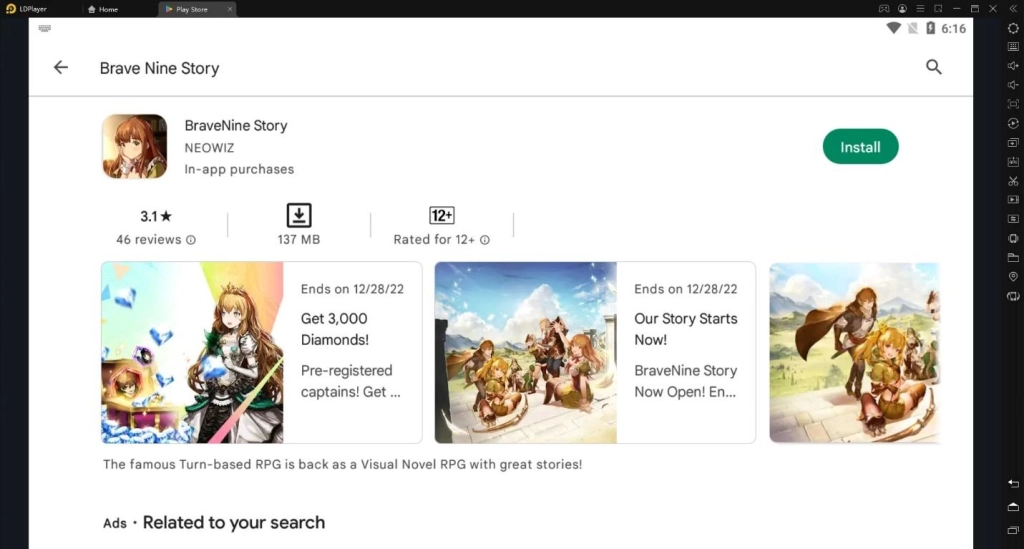This screenshot has height=549, width=1024.
Task: Click In-app purchases text
Action: click(x=239, y=169)
